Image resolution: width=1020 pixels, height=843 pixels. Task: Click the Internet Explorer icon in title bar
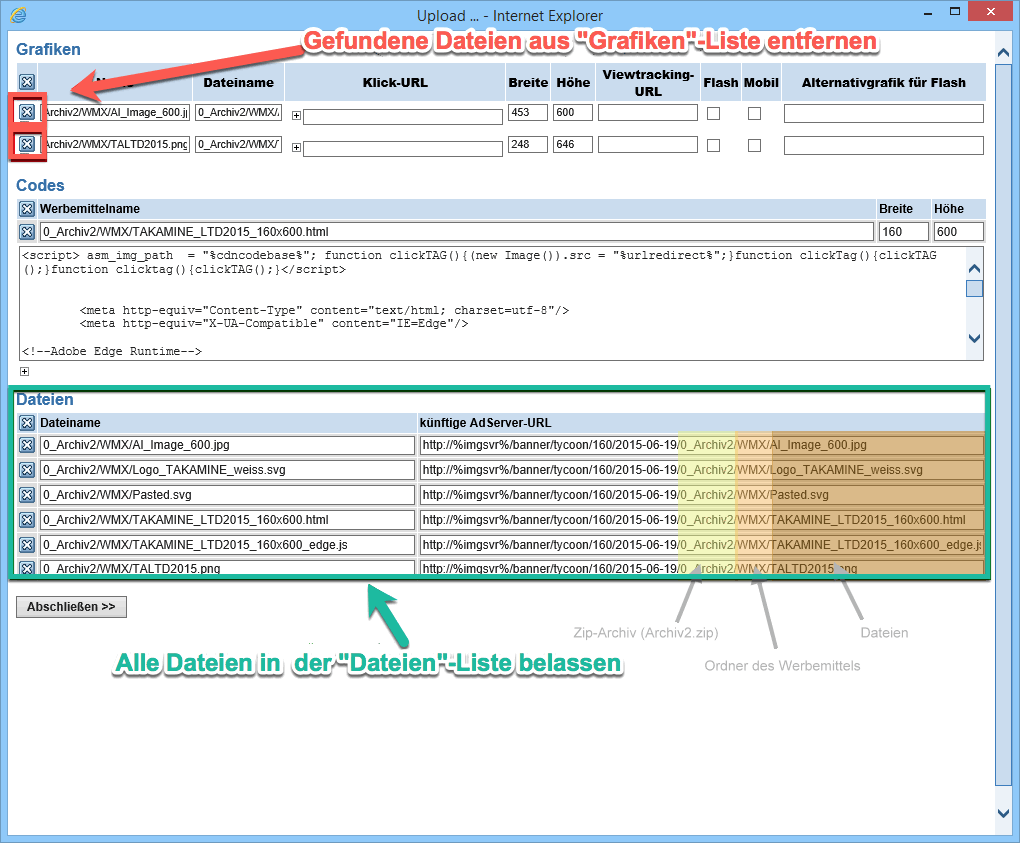[18, 15]
